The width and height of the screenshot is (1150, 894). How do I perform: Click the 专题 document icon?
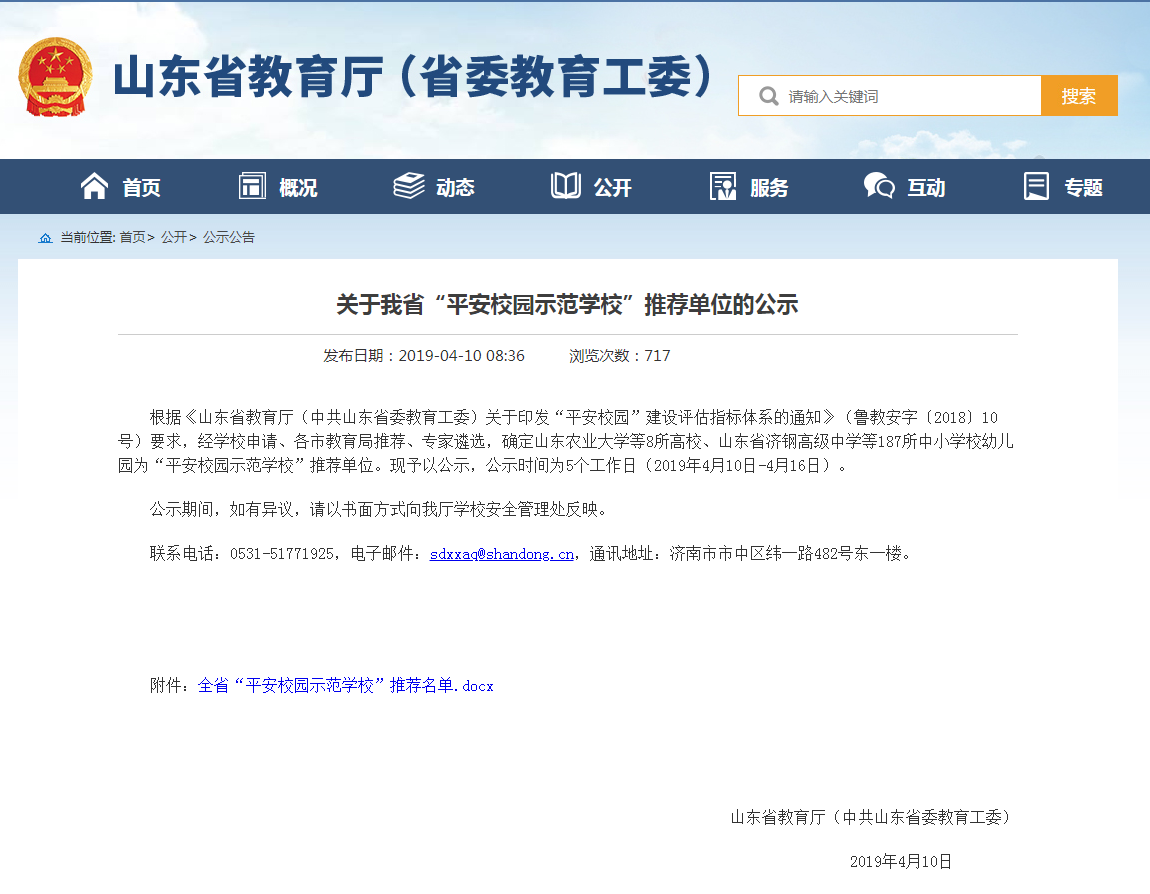click(x=1036, y=186)
